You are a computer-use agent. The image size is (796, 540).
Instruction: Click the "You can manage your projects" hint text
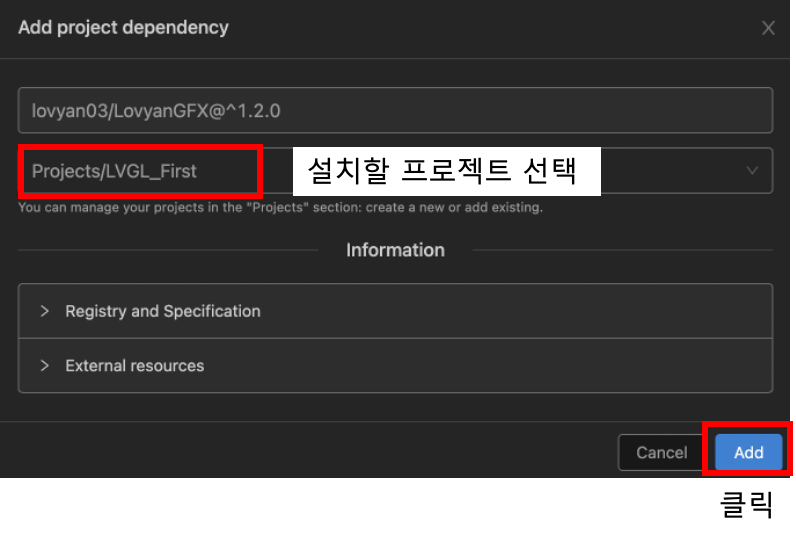point(280,207)
